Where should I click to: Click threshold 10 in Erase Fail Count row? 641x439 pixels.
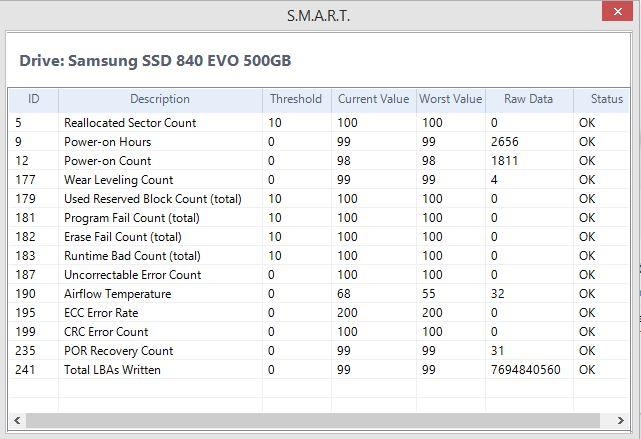tap(275, 237)
